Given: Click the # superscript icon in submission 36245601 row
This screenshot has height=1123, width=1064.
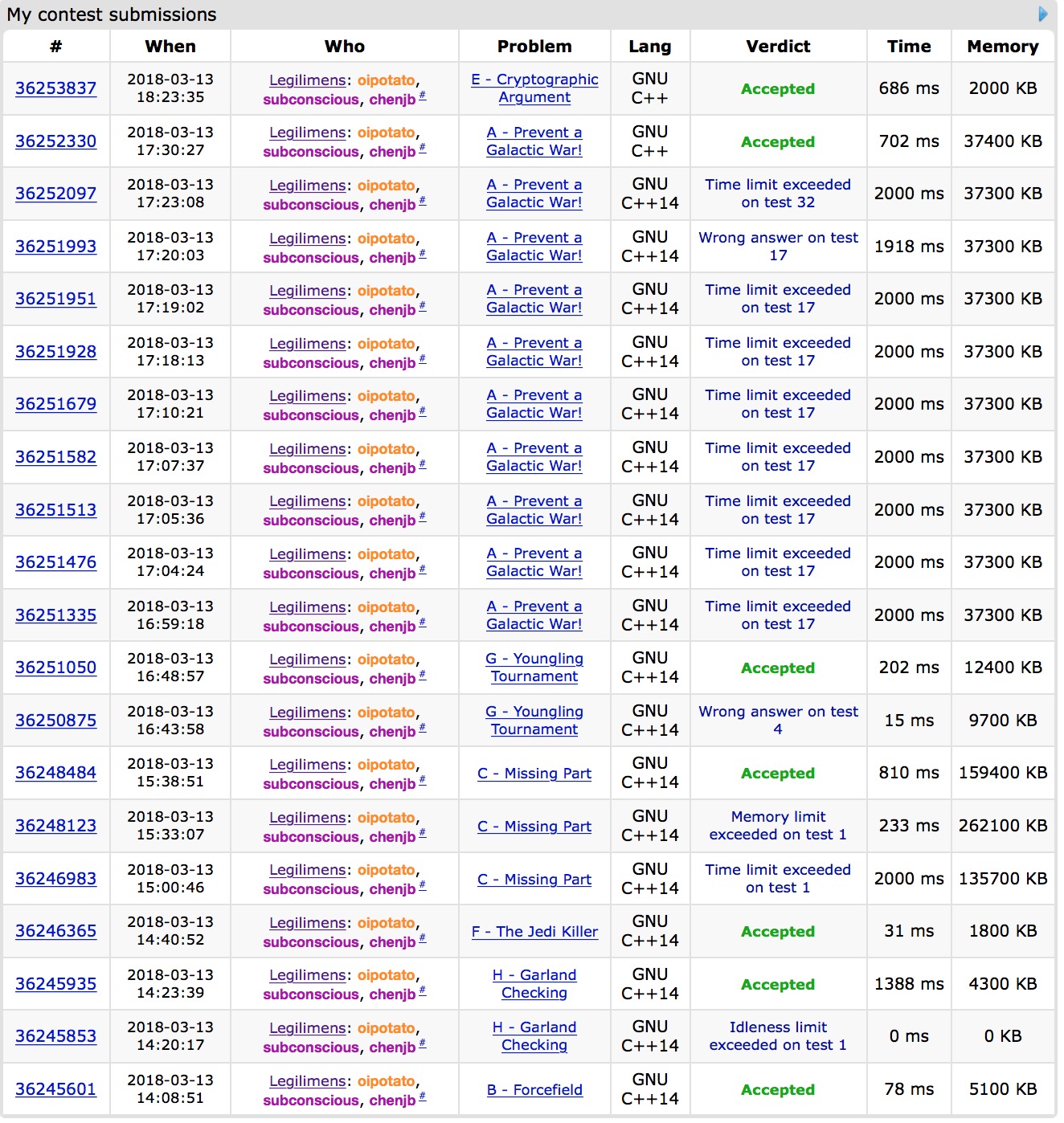Looking at the screenshot, I should tap(423, 1097).
